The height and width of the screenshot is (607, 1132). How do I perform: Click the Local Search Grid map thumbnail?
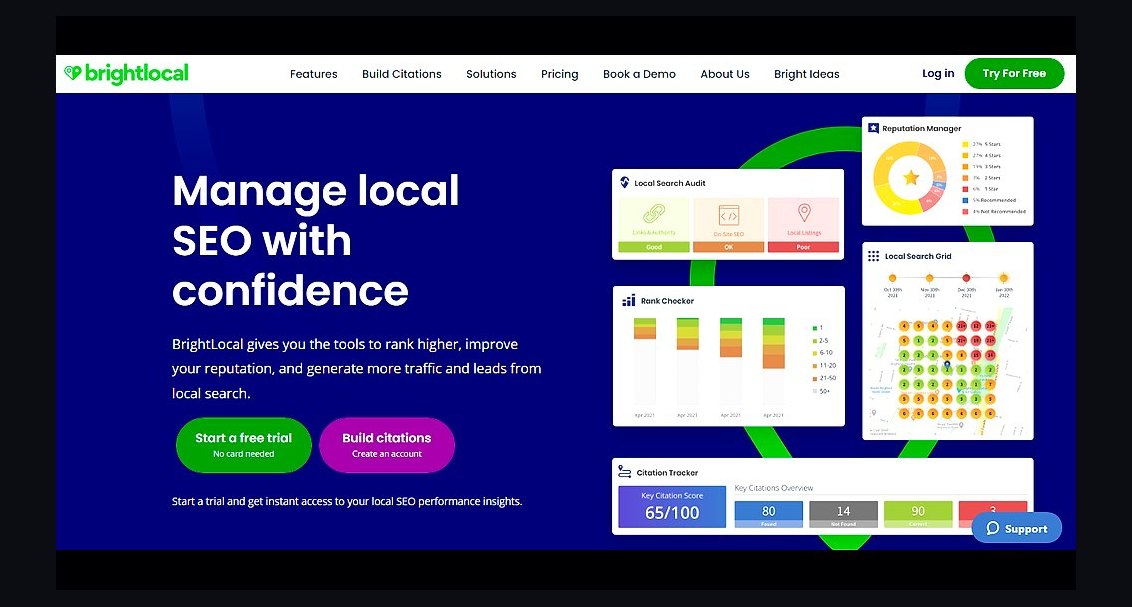pos(947,372)
